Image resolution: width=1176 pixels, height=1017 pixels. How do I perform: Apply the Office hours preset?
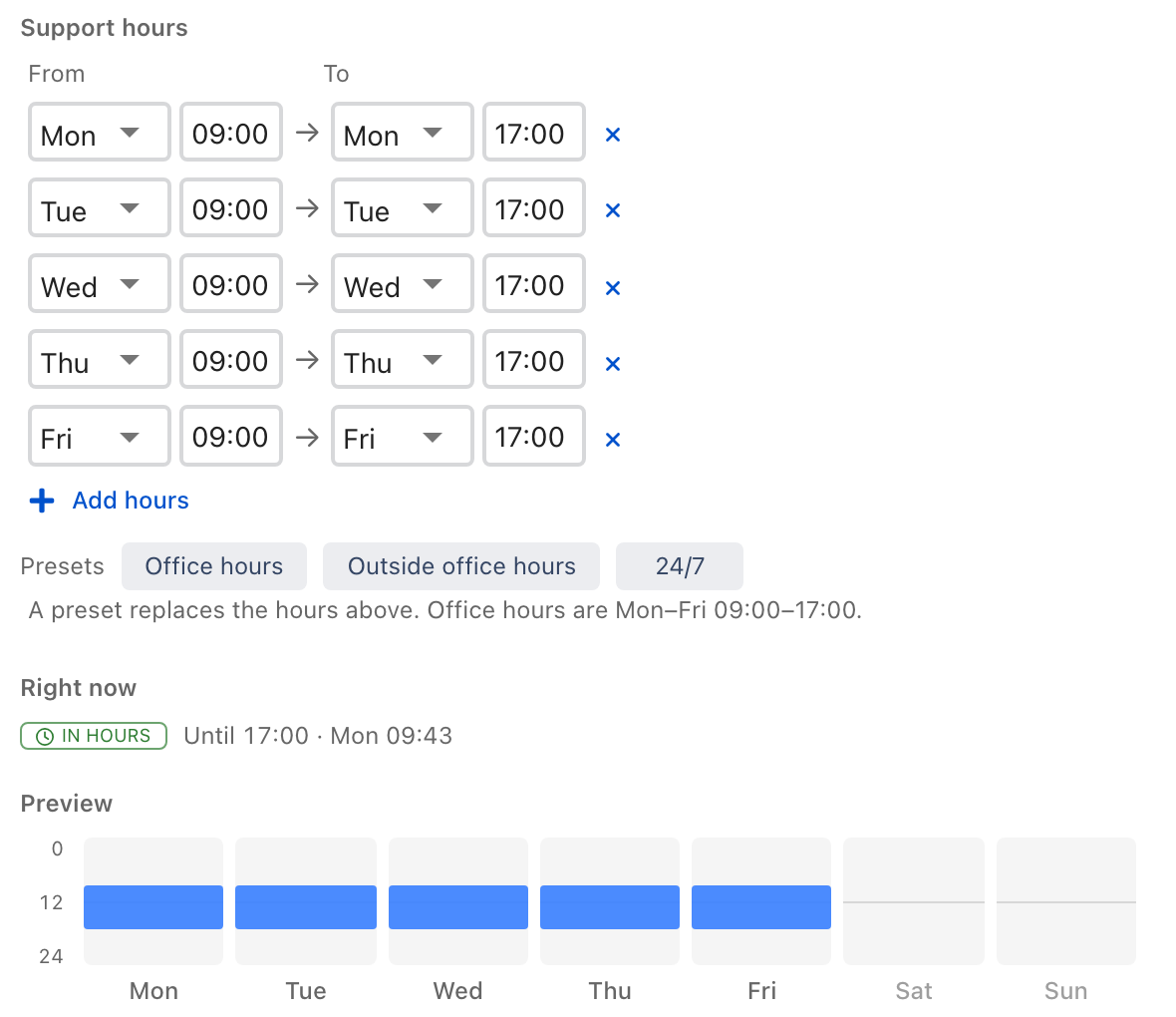[x=213, y=566]
